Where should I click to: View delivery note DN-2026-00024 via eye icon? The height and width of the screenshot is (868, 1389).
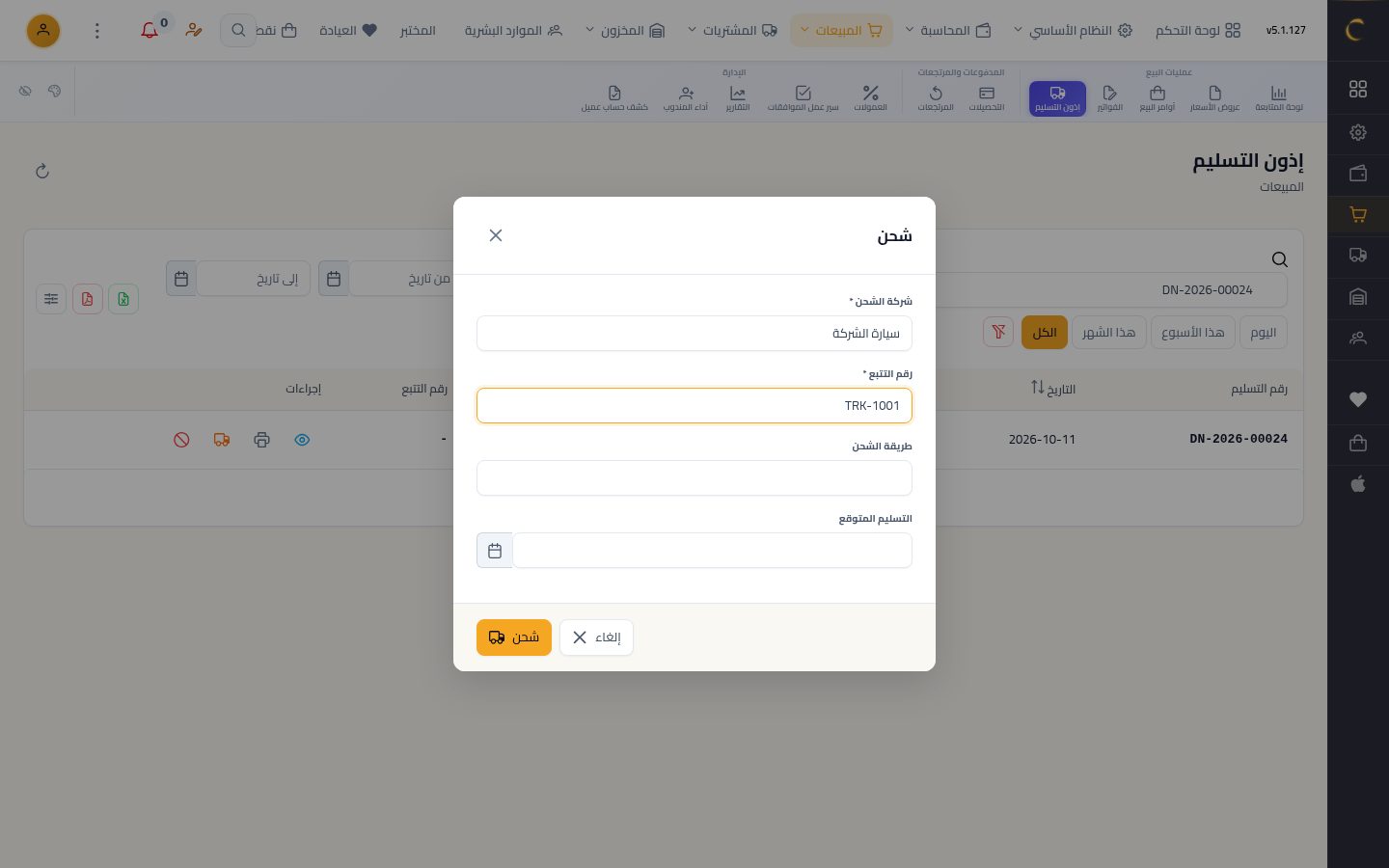point(302,440)
